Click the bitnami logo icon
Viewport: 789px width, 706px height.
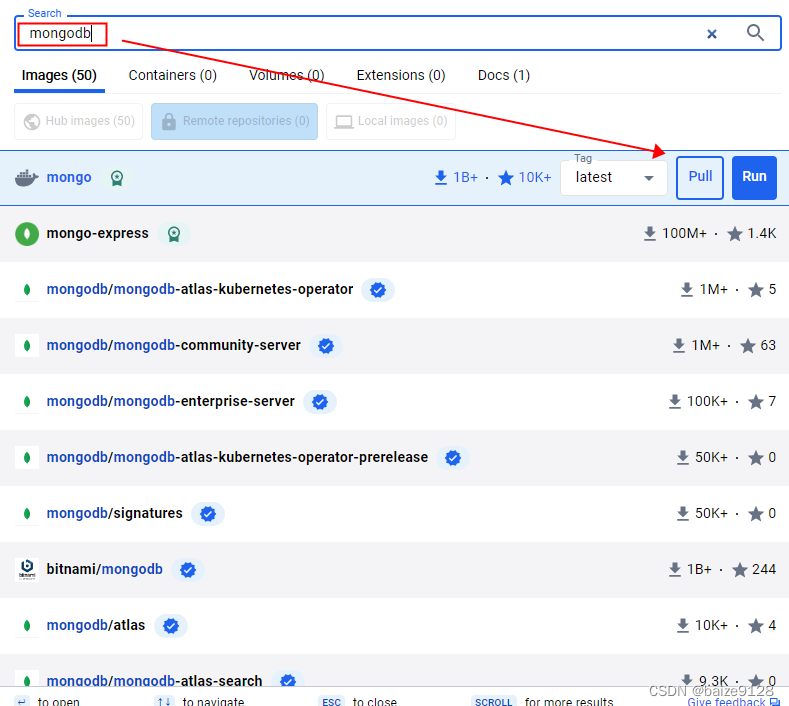[27, 570]
